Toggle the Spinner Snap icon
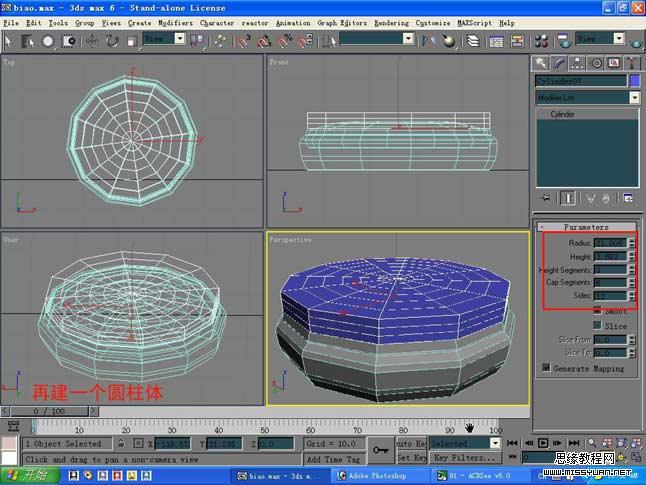This screenshot has height=485, width=646. coord(305,41)
